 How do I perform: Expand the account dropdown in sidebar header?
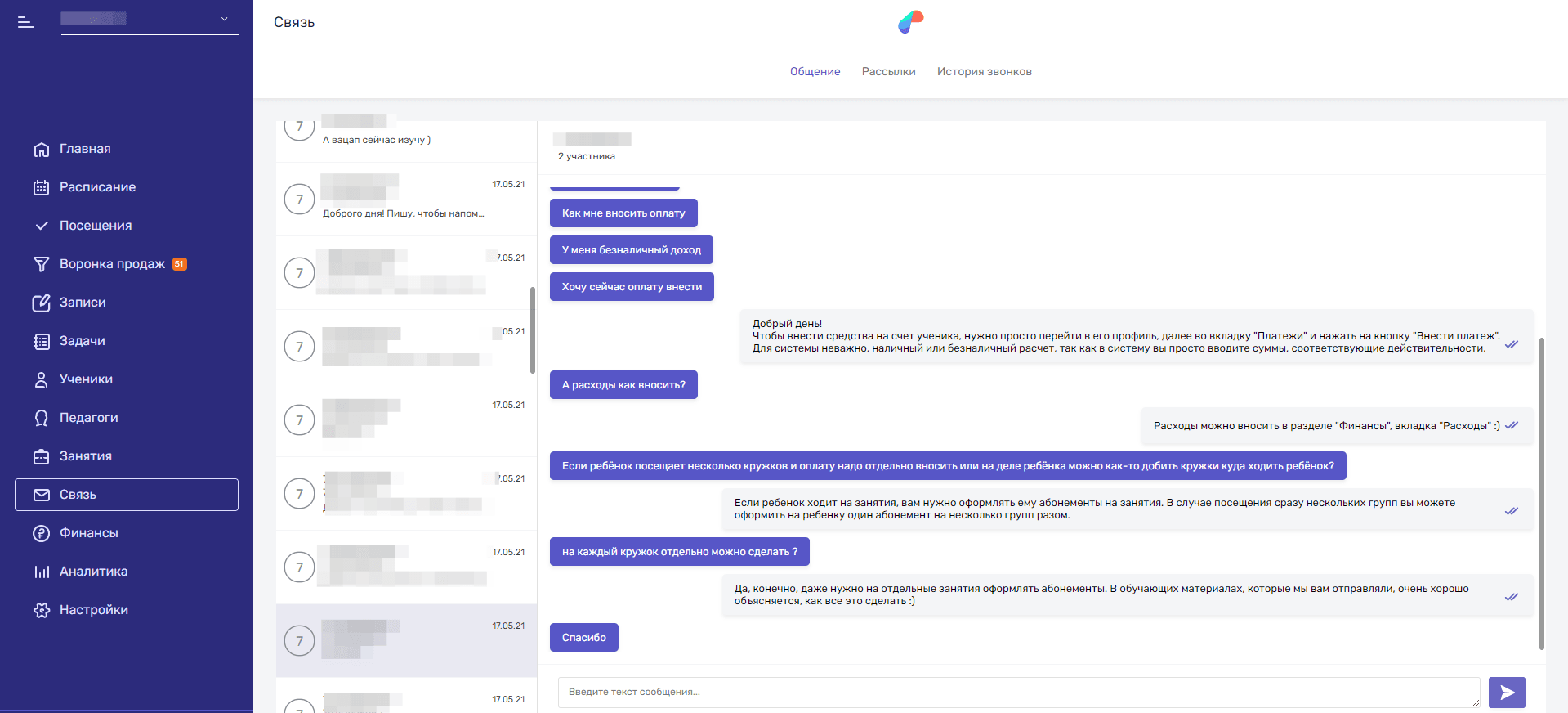pos(224,19)
